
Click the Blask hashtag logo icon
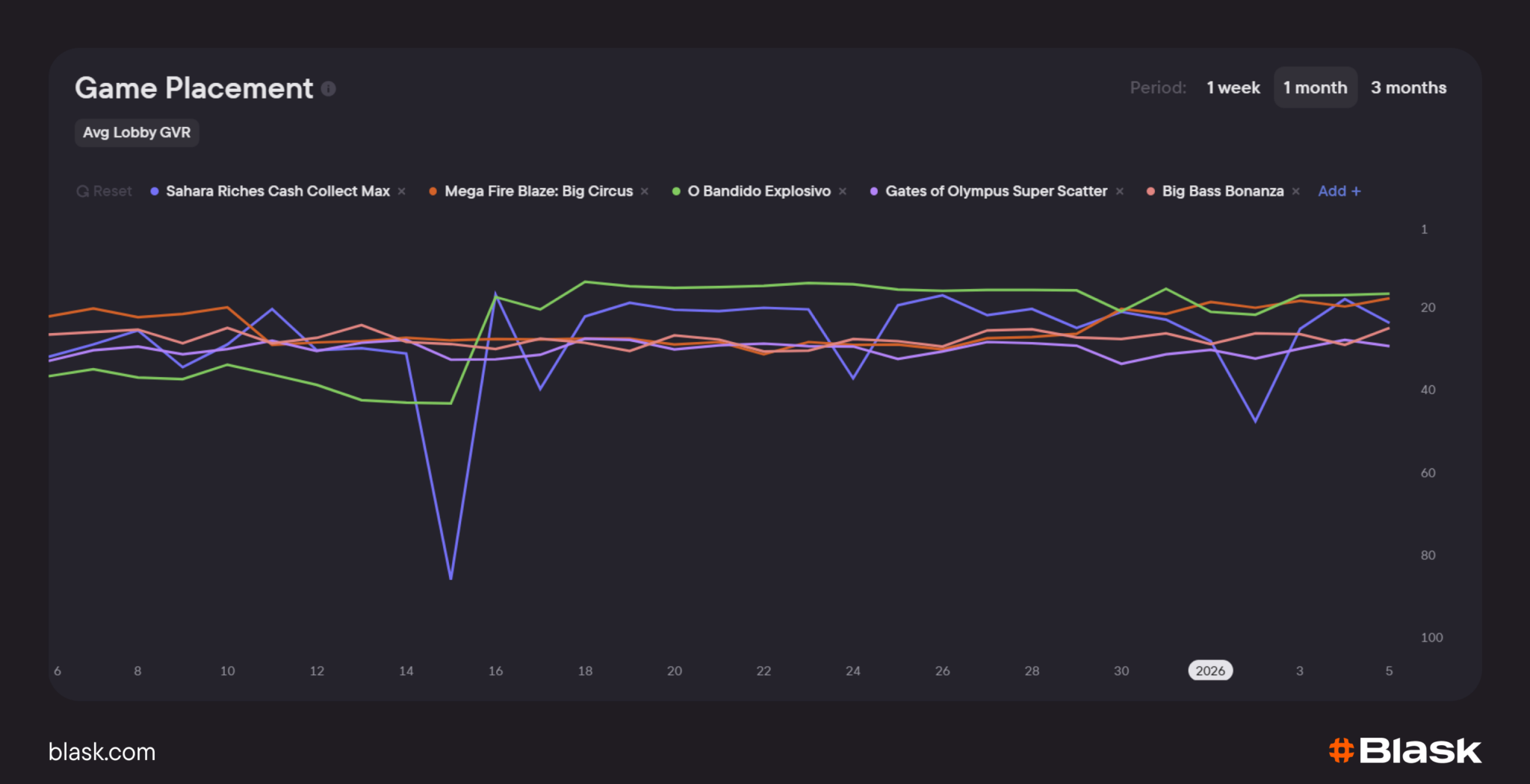click(x=1342, y=750)
